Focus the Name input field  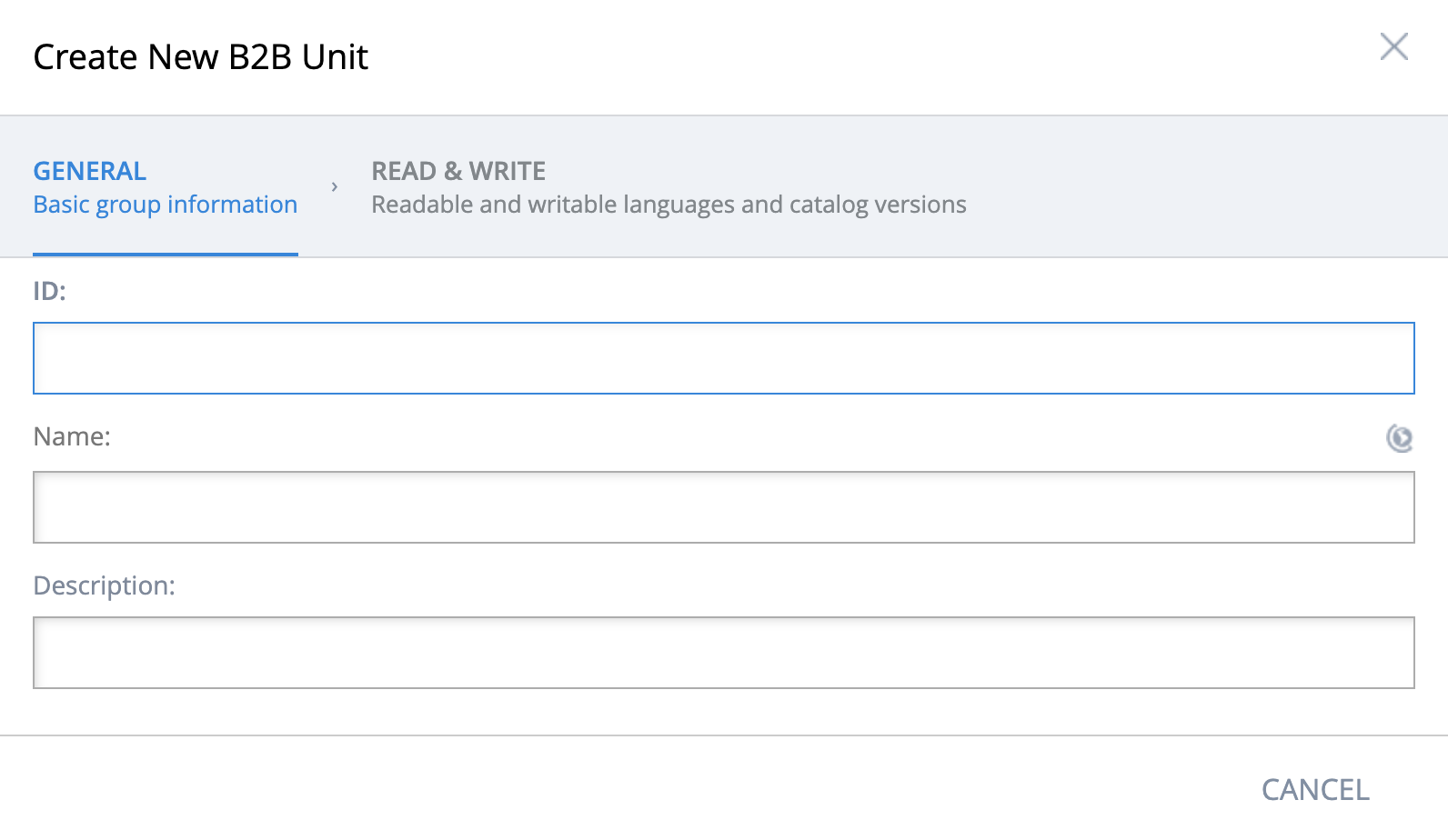point(724,507)
